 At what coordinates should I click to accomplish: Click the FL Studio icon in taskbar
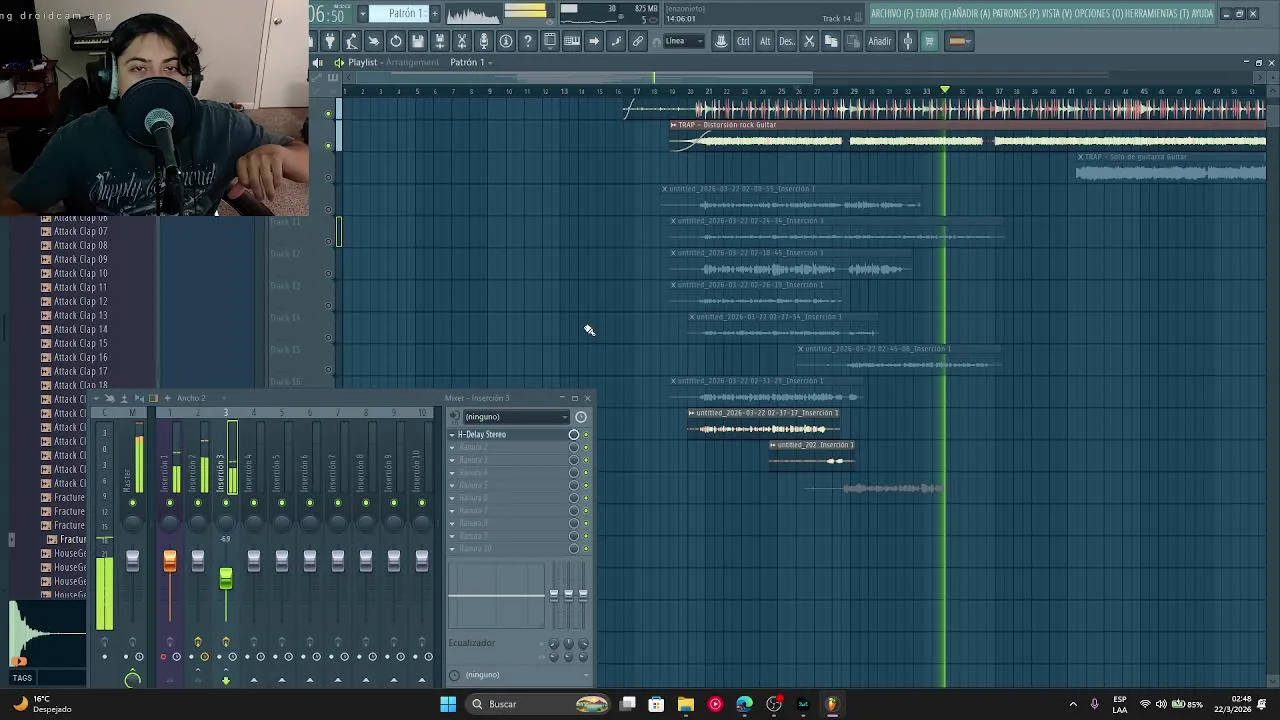(832, 704)
